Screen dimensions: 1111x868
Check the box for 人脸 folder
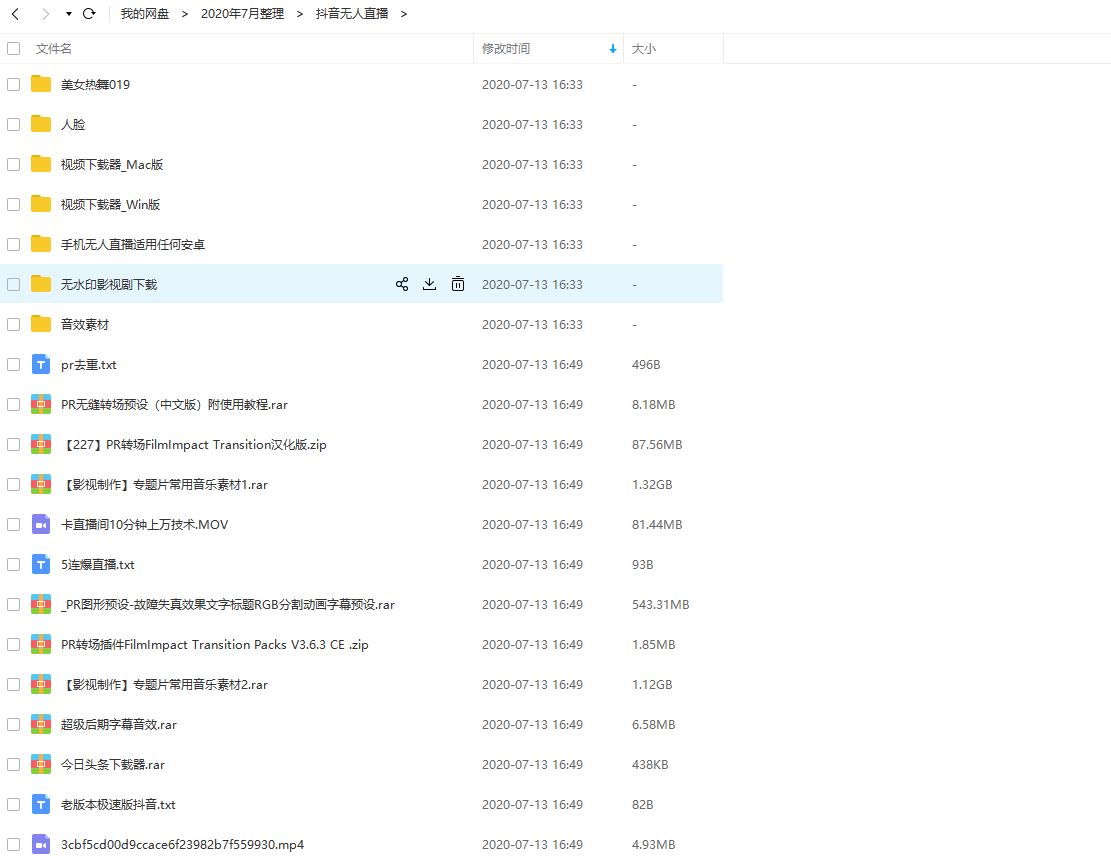pyautogui.click(x=13, y=124)
